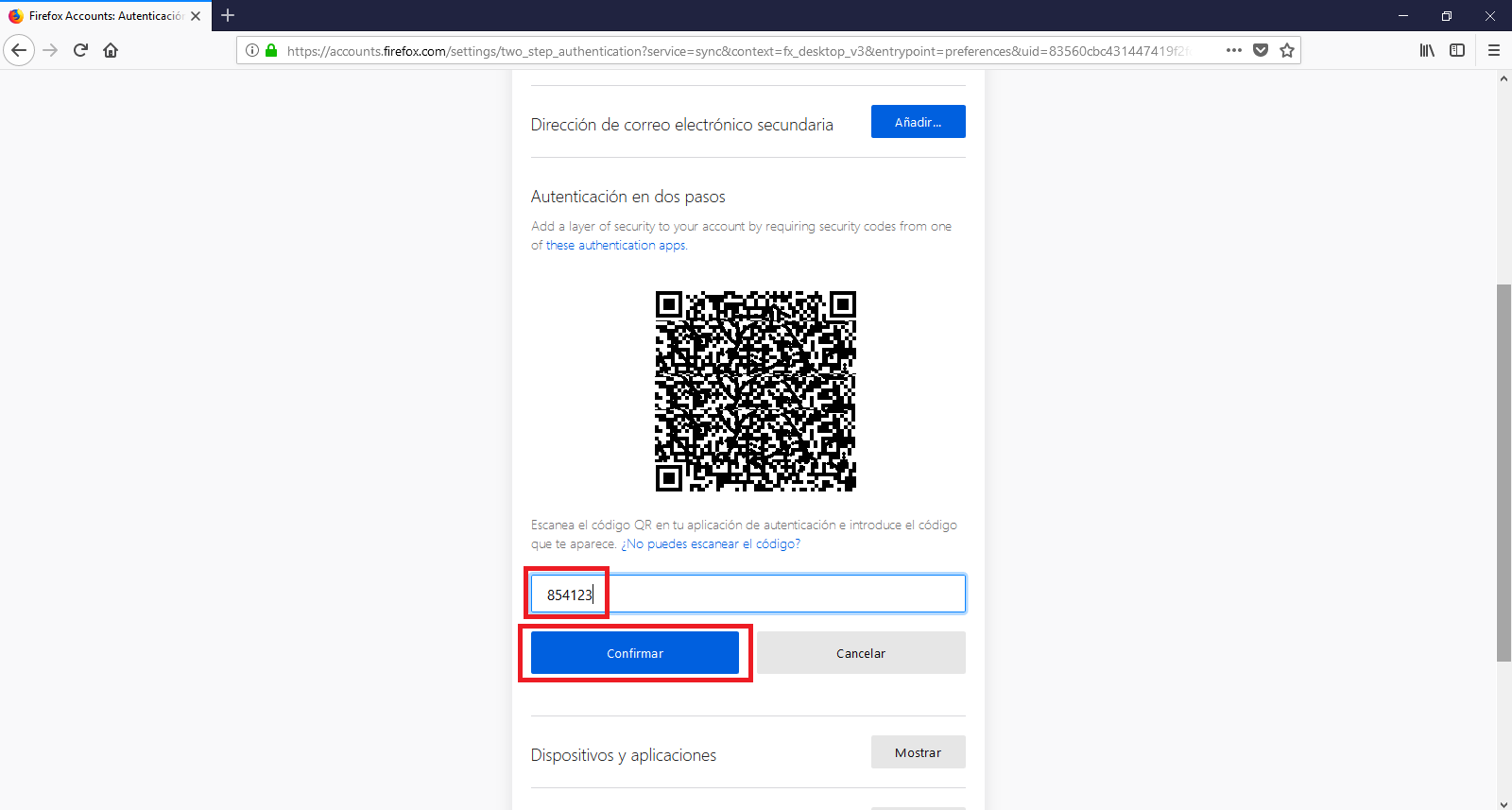Click the address bar URL
This screenshot has height=810, width=1512.
click(737, 51)
